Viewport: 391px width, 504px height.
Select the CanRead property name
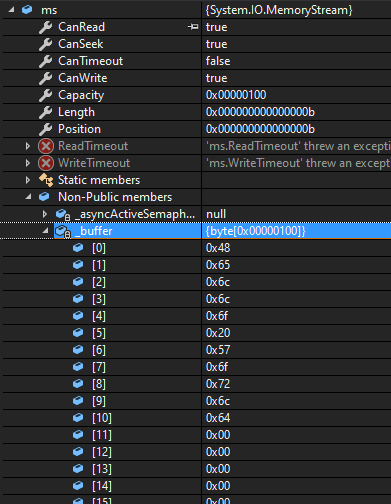point(81,27)
